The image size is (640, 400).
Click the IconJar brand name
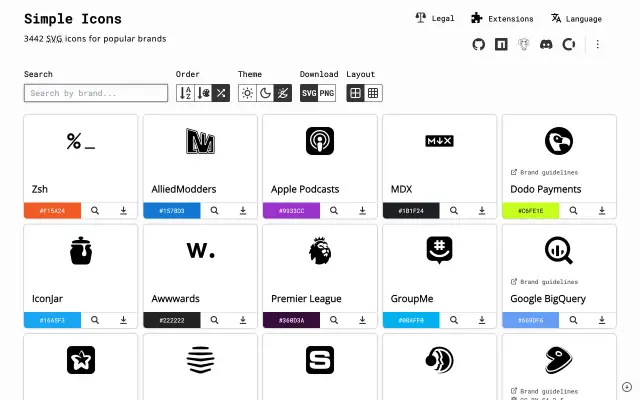point(47,298)
